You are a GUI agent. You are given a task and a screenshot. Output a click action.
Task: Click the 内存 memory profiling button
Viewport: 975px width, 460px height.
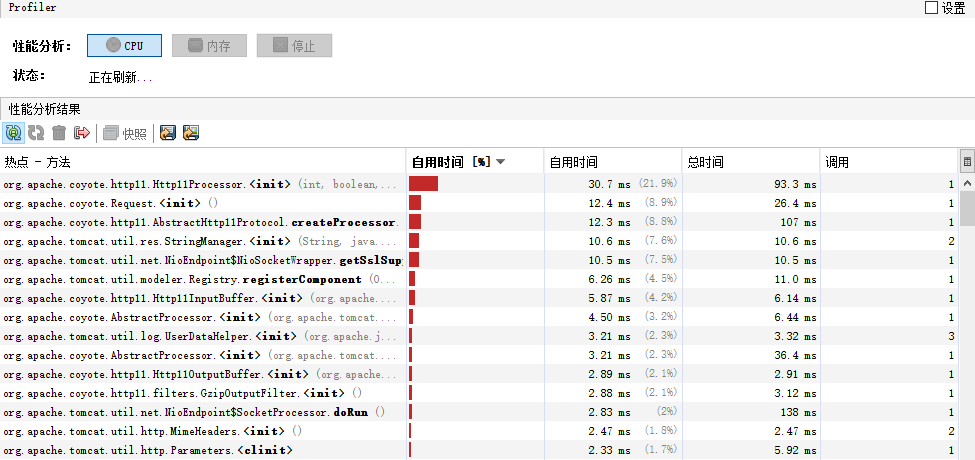tap(209, 46)
